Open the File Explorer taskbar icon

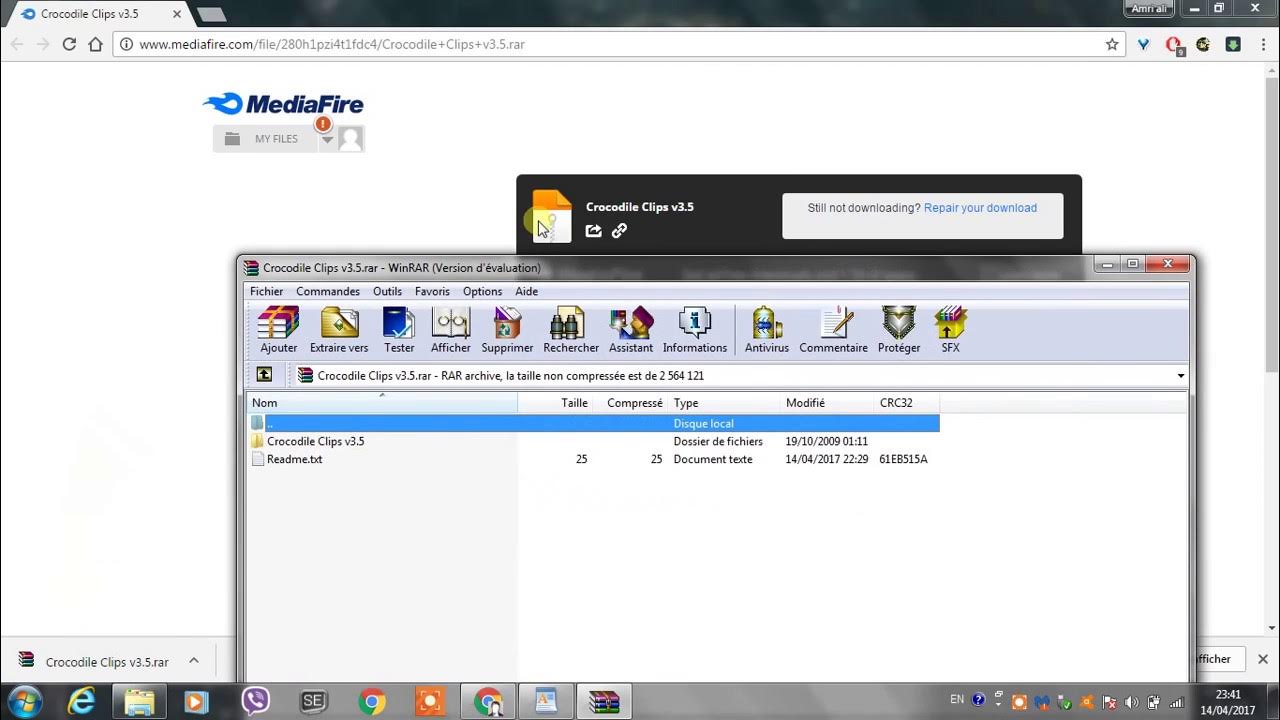coord(139,702)
